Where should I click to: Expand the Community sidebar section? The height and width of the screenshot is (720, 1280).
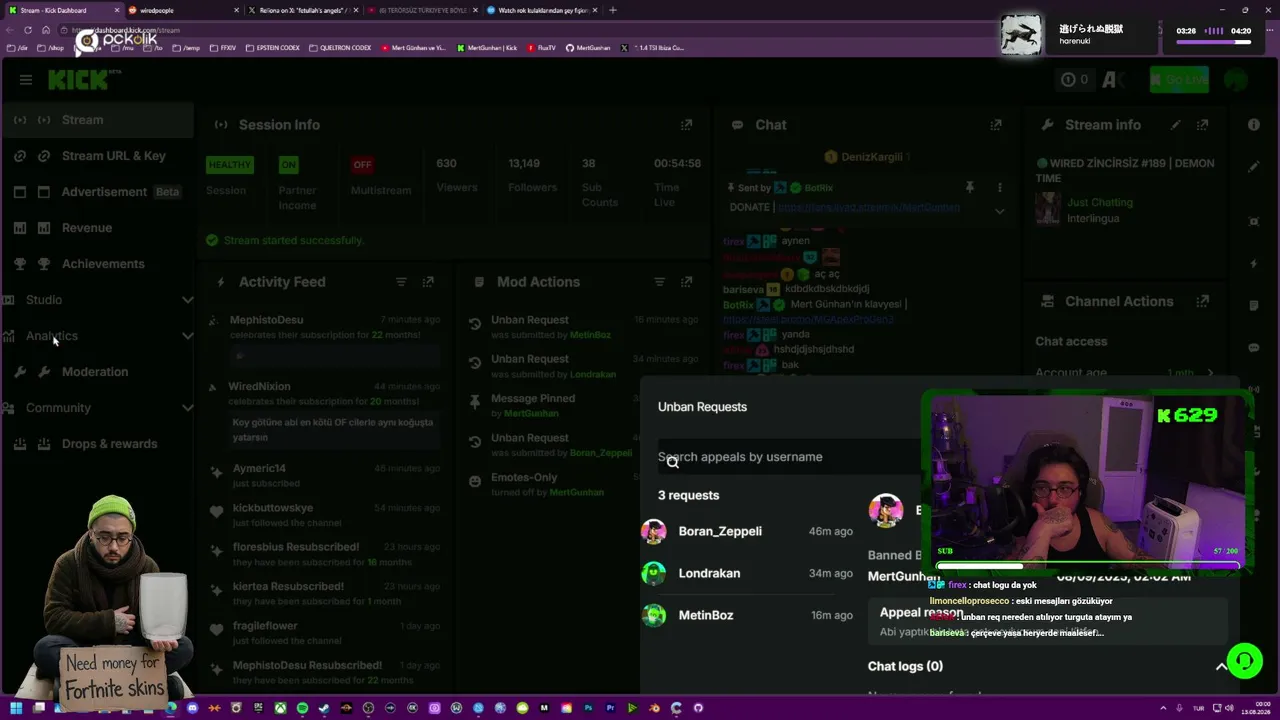point(97,408)
